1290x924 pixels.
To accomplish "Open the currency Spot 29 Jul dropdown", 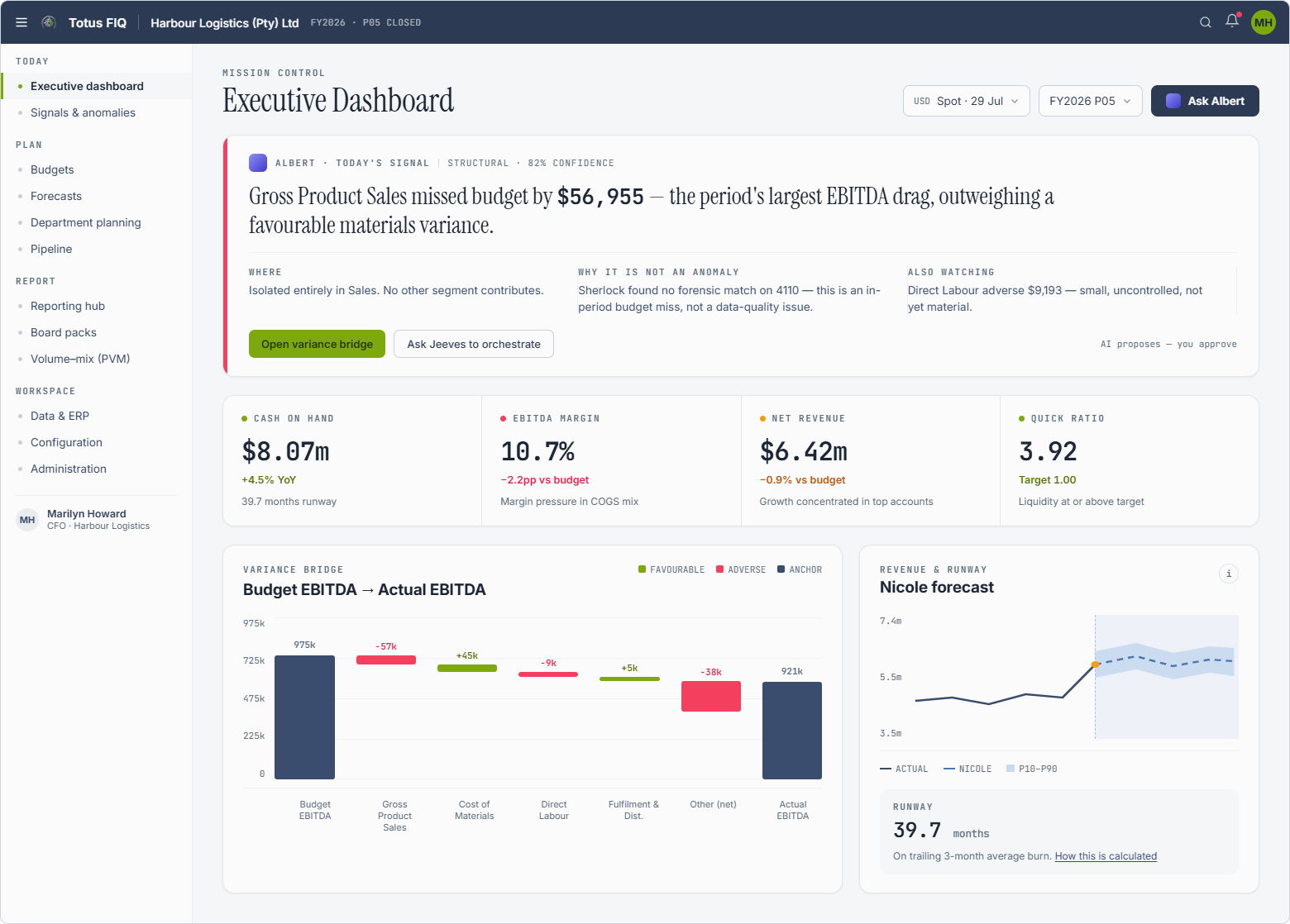I will click(x=967, y=101).
